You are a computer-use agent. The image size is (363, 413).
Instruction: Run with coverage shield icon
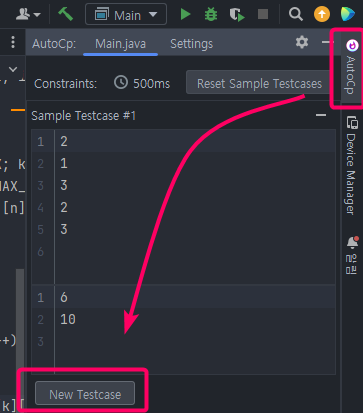pyautogui.click(x=237, y=15)
